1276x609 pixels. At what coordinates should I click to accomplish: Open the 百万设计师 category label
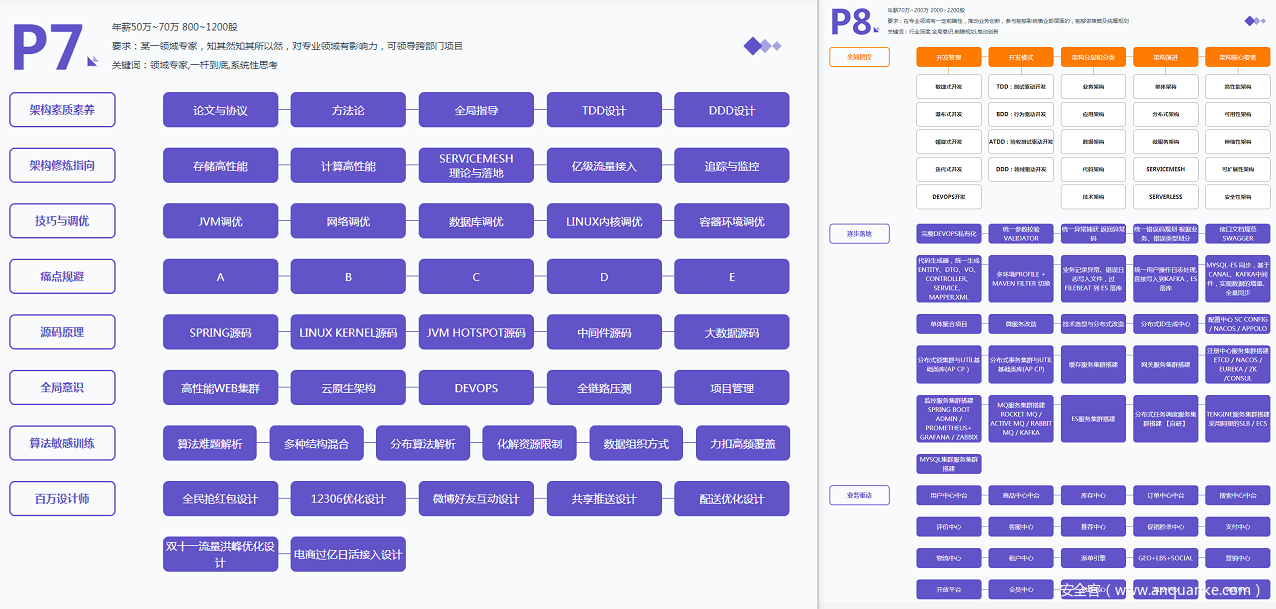[x=62, y=498]
